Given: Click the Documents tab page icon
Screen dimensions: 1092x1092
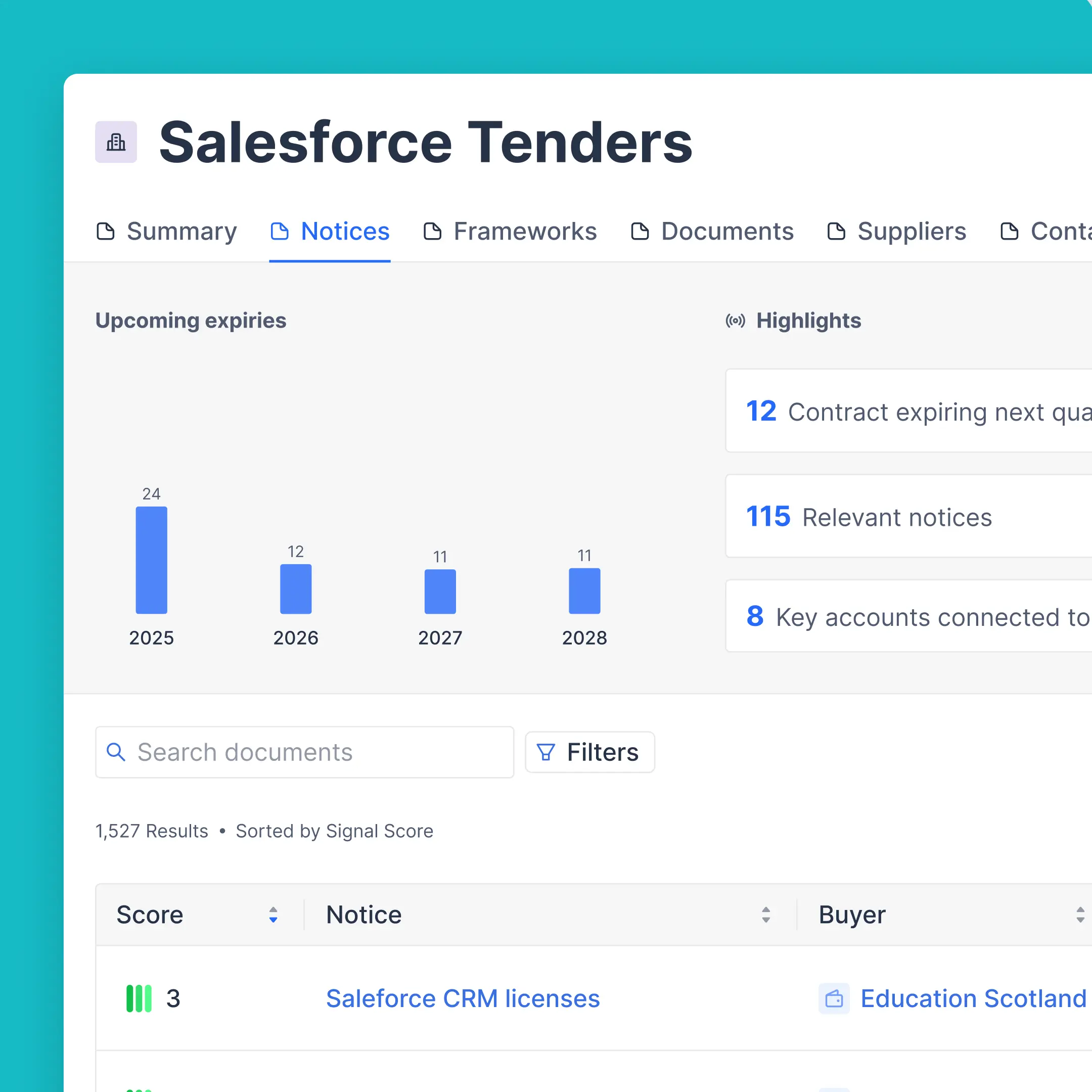Looking at the screenshot, I should click(x=640, y=231).
